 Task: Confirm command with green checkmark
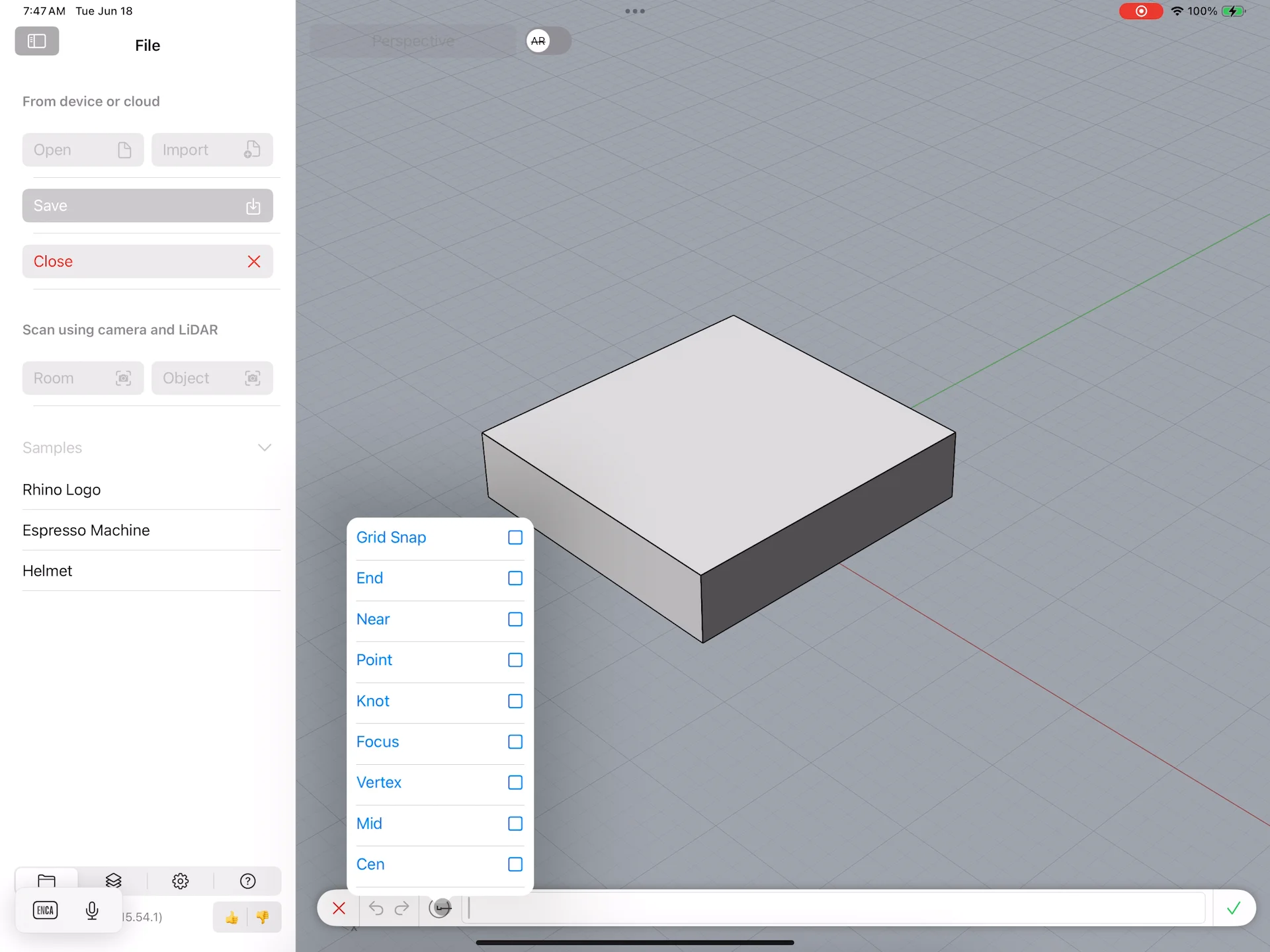1233,908
